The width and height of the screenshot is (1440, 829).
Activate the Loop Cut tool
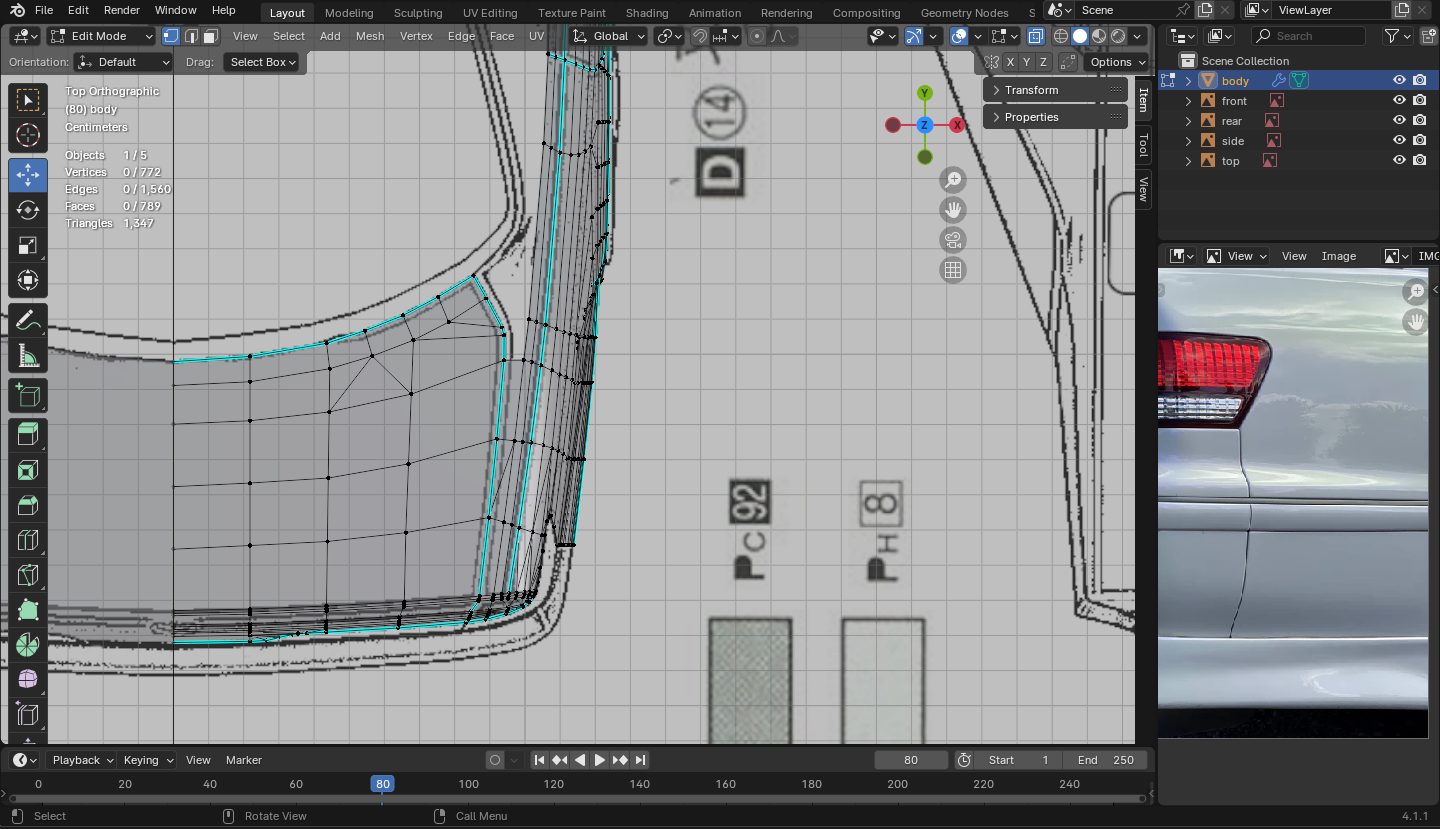point(28,541)
